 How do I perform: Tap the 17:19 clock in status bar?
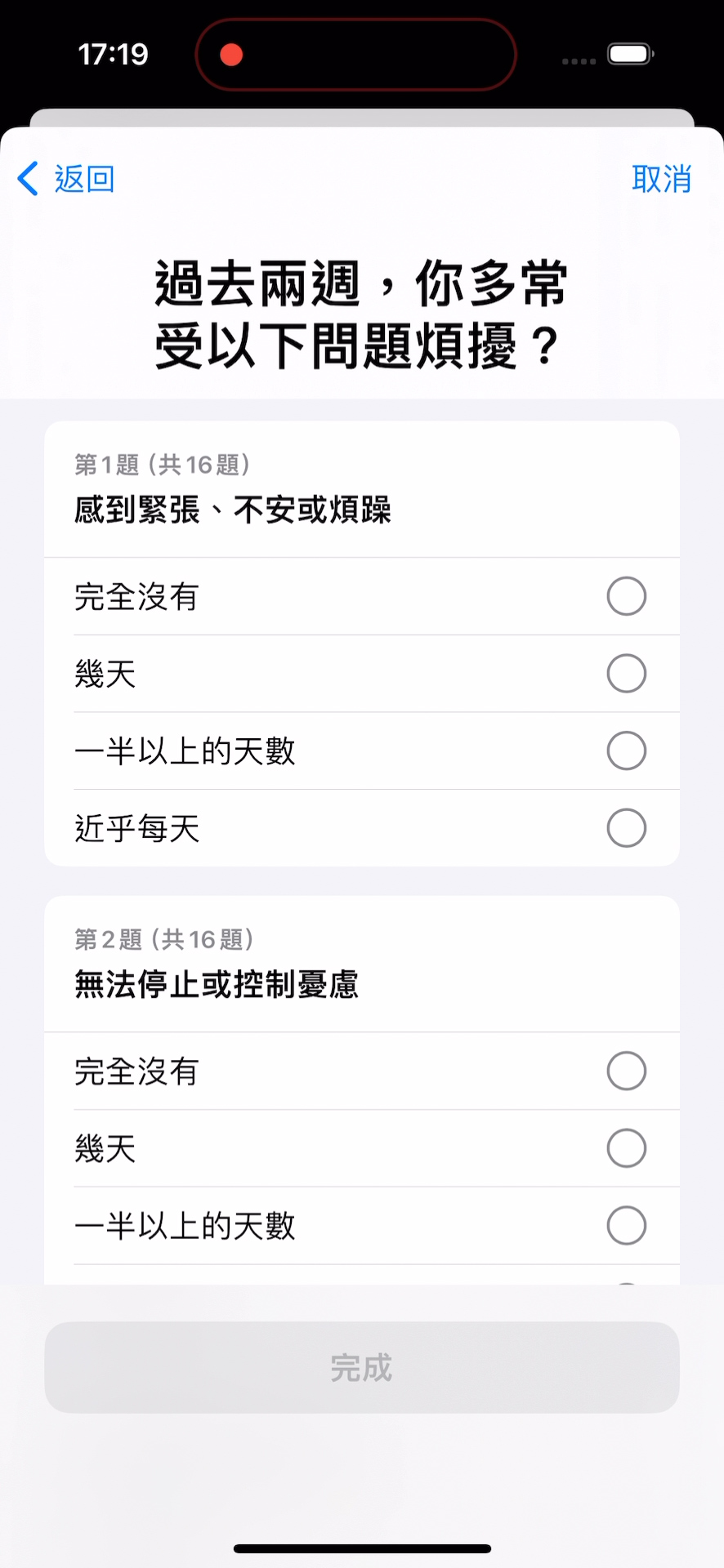click(113, 55)
